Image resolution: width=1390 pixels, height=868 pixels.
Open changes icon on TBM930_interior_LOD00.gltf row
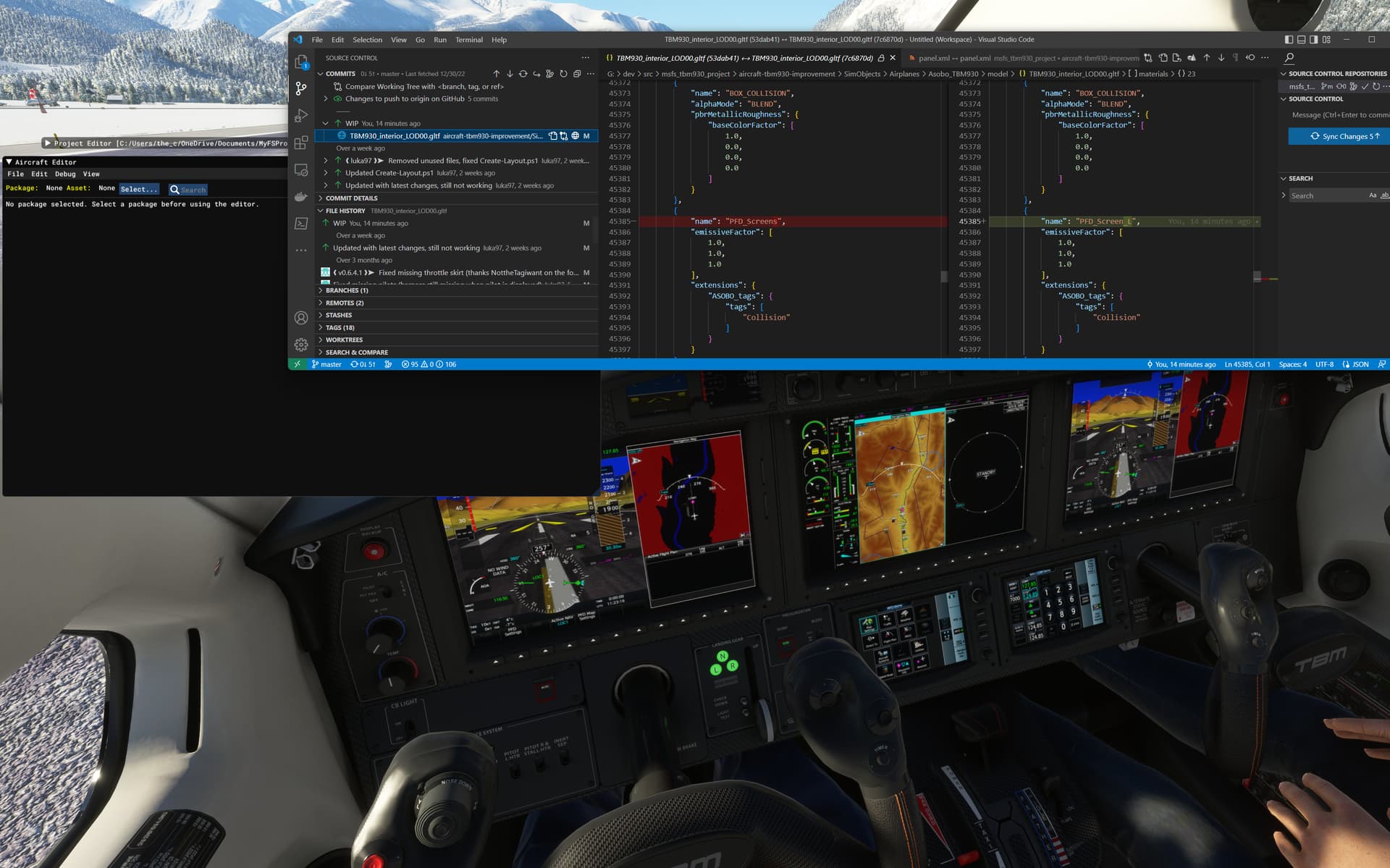coord(564,136)
